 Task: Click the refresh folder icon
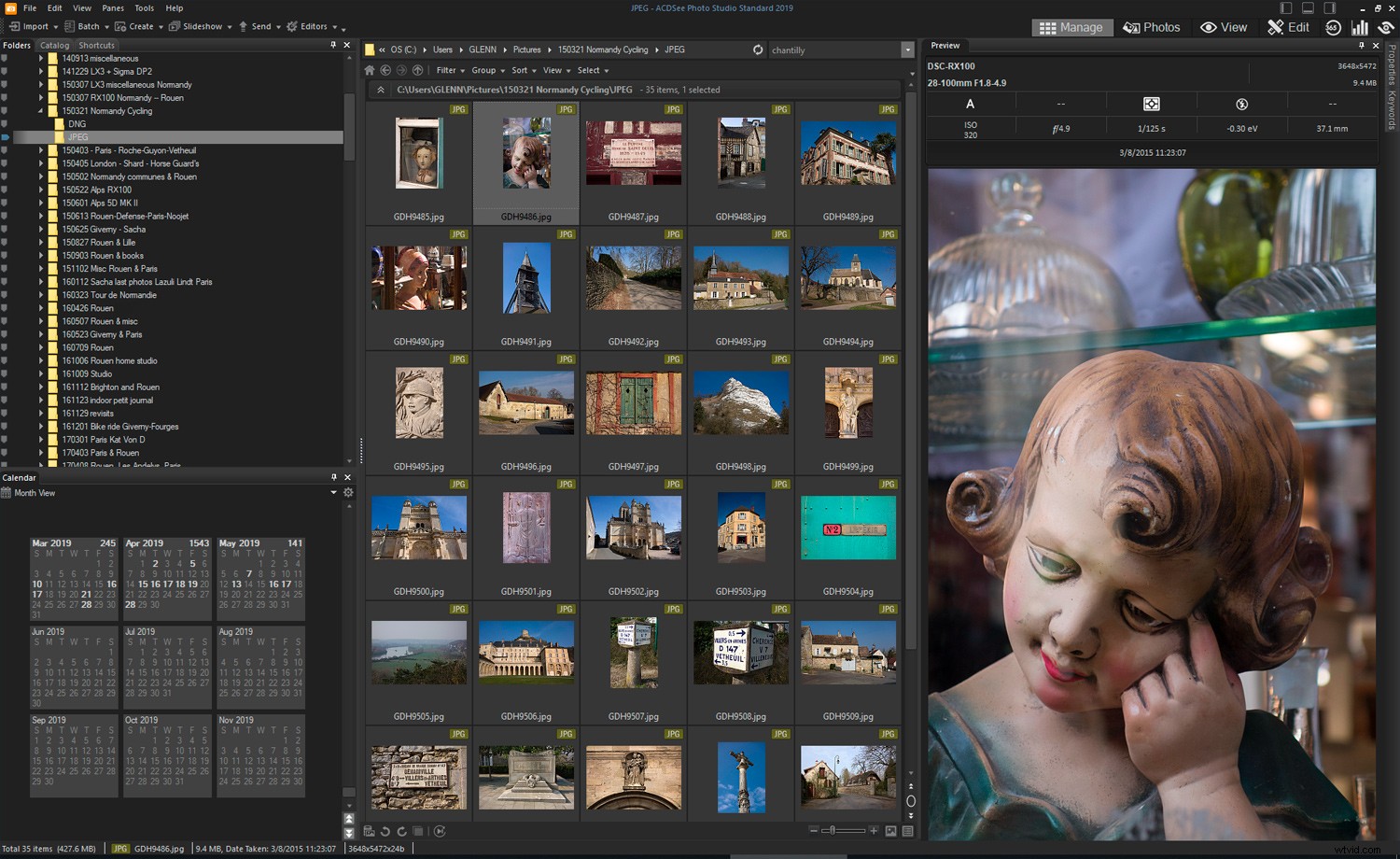point(756,49)
